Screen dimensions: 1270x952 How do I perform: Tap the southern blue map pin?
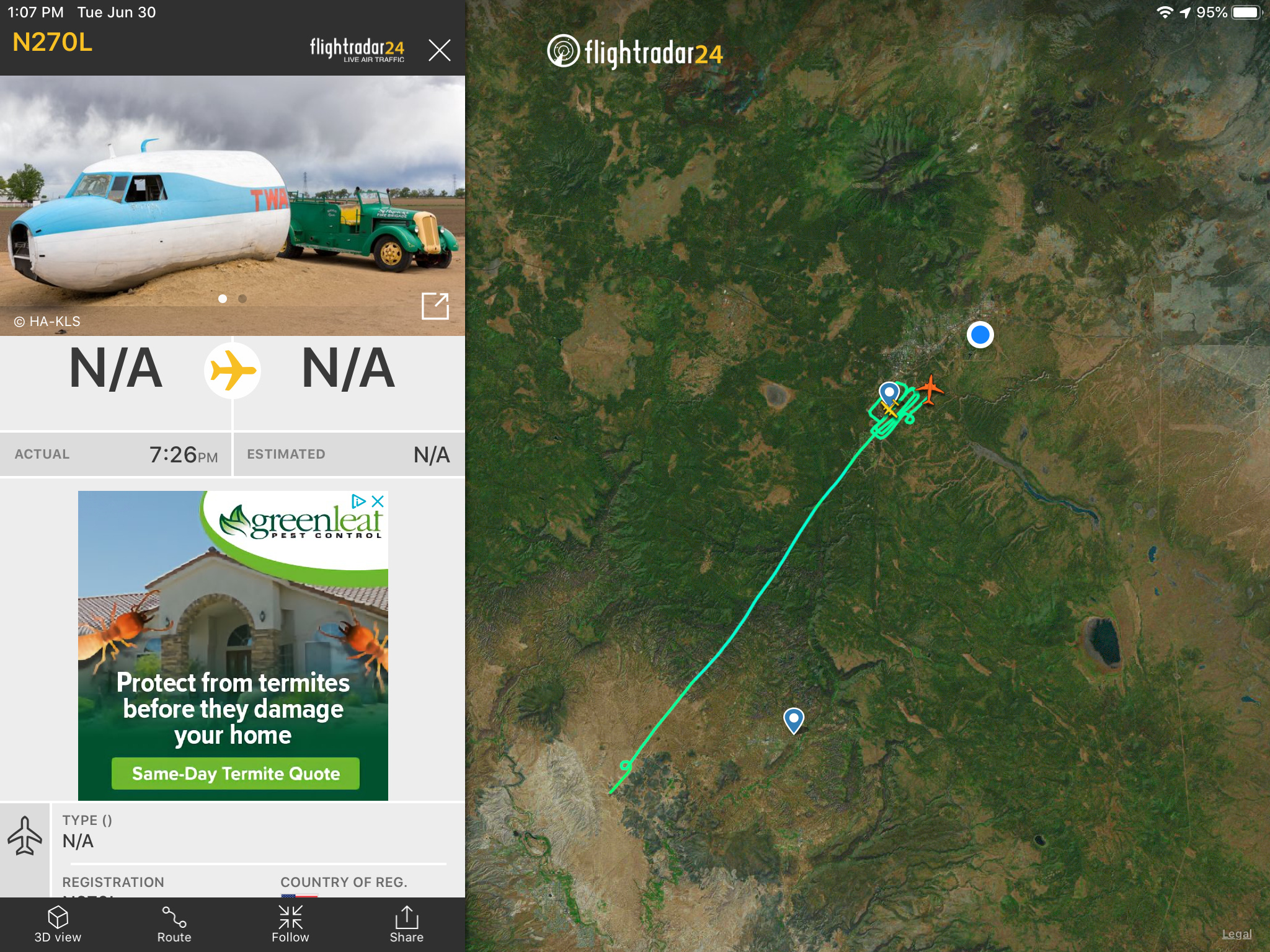click(x=794, y=721)
